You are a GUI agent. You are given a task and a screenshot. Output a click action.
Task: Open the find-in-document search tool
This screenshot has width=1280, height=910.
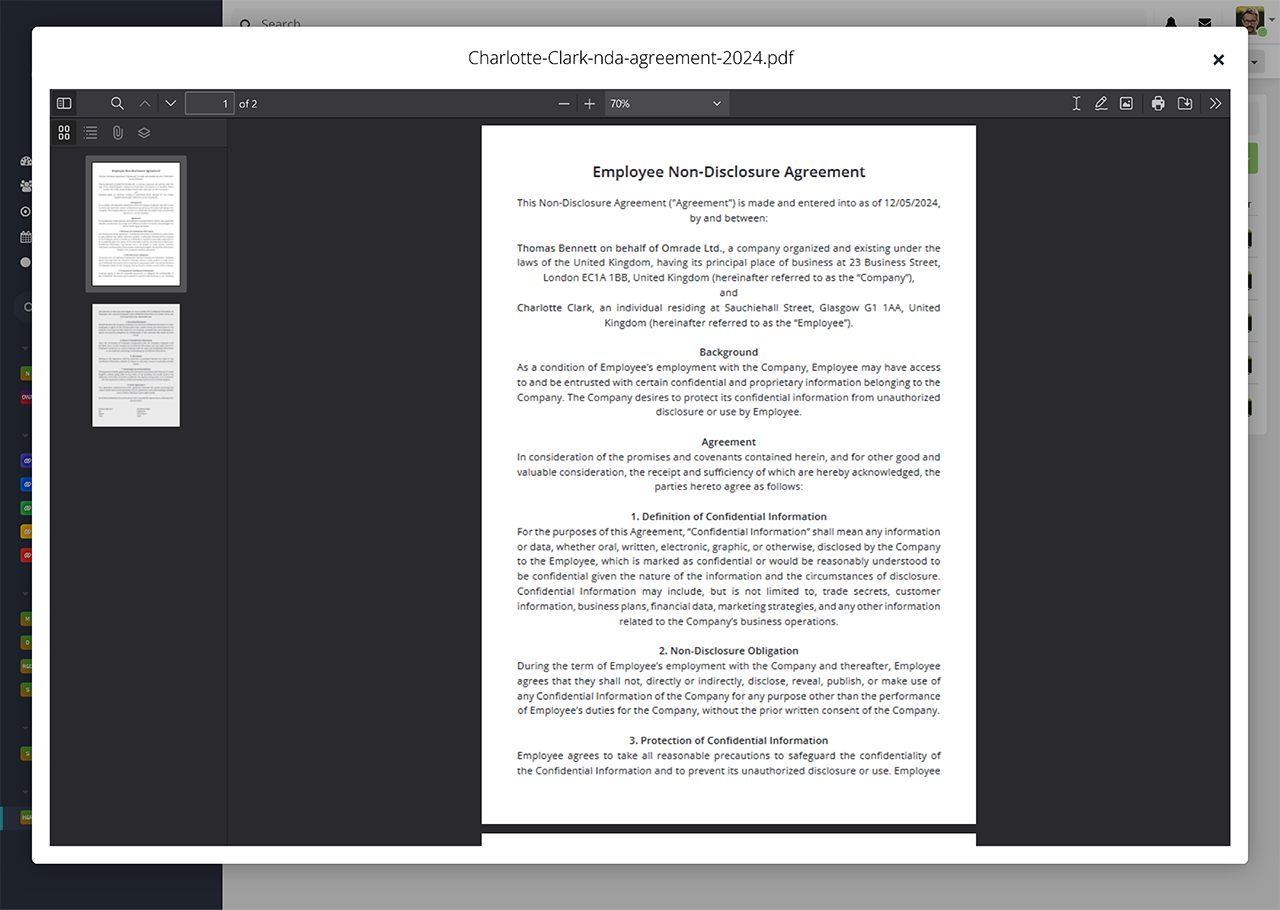(x=117, y=103)
